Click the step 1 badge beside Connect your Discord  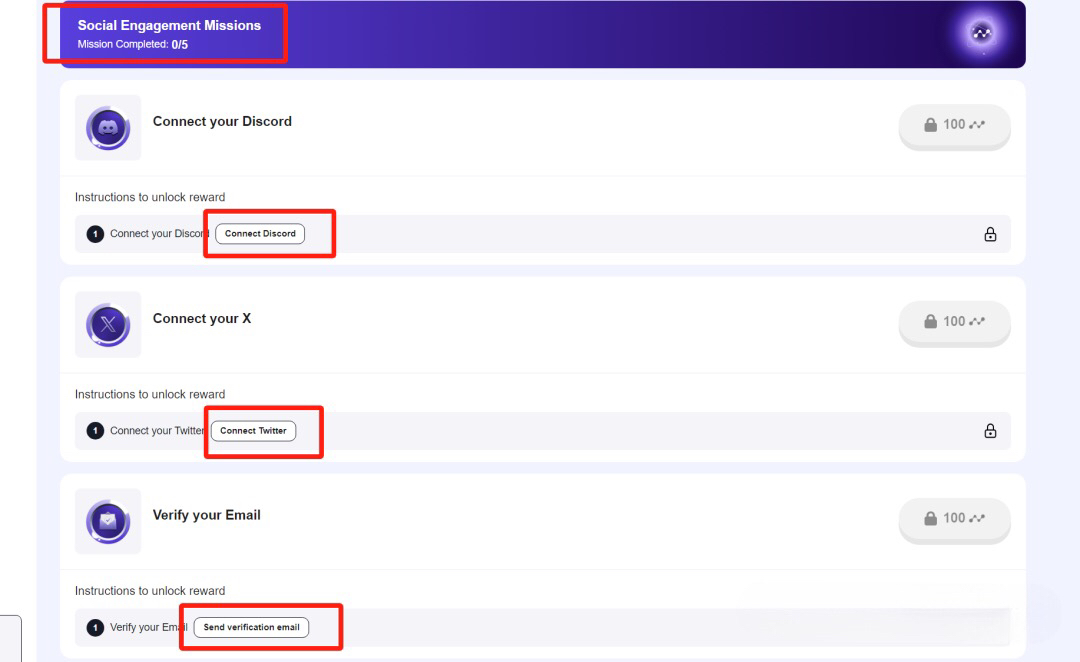coord(95,234)
